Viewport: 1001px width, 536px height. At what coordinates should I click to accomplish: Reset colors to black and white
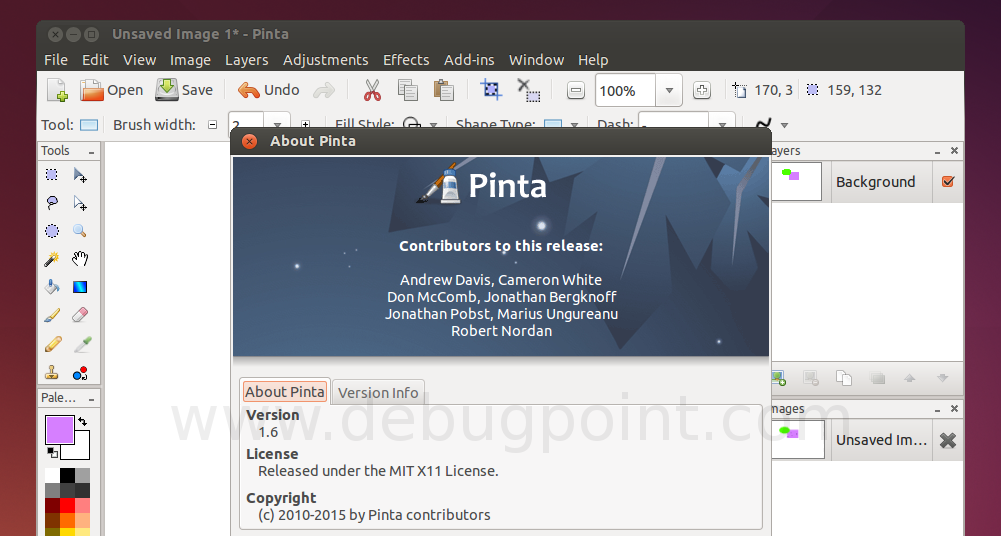click(52, 452)
